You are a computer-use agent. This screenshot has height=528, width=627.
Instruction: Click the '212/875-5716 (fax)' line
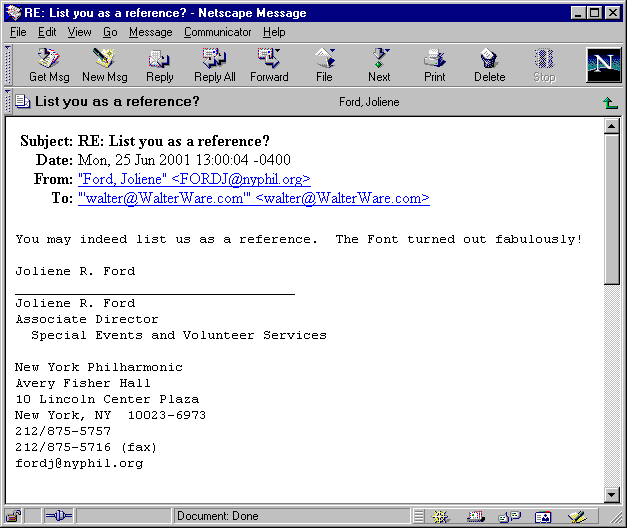(x=86, y=447)
